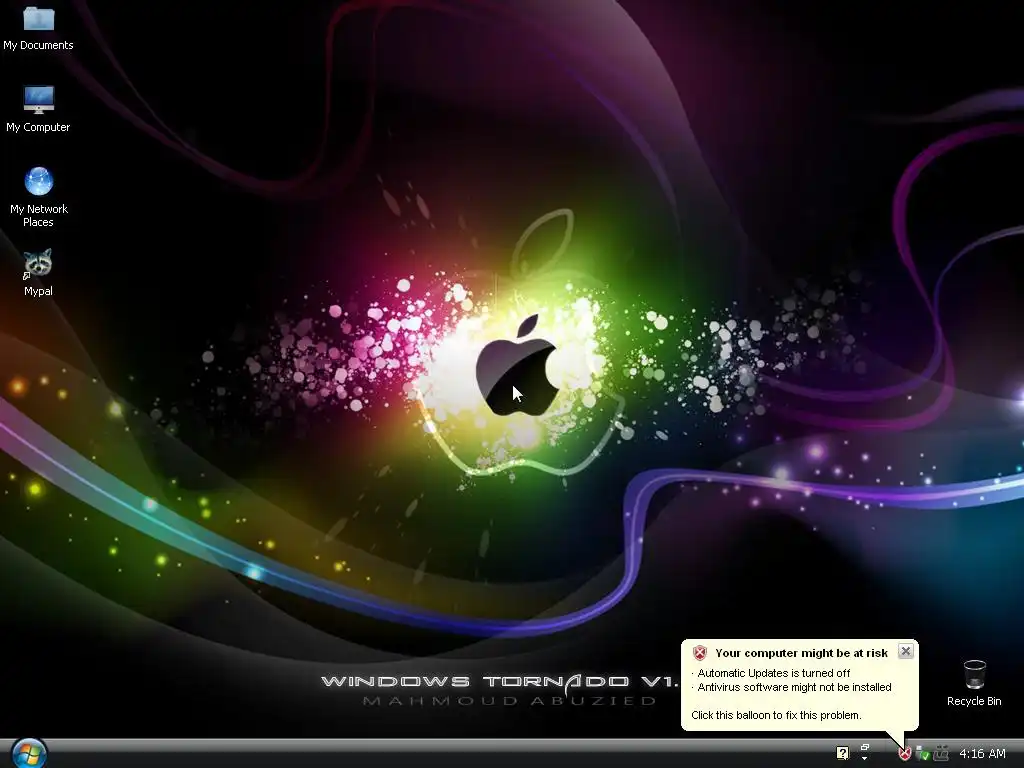Click the shield icon inside the balloon
Image resolution: width=1024 pixels, height=768 pixels.
[700, 653]
